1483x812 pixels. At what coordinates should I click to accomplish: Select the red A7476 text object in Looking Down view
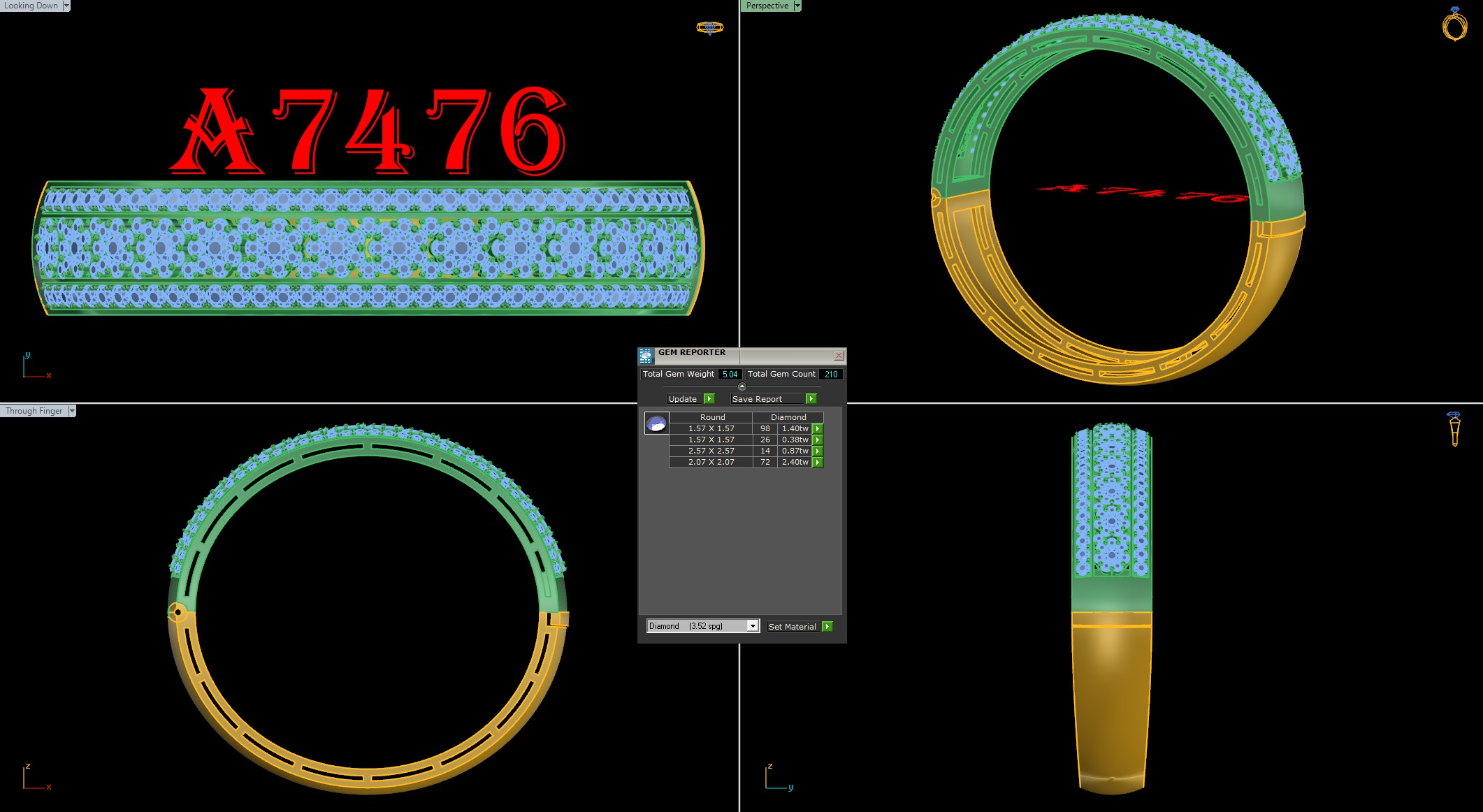369,131
